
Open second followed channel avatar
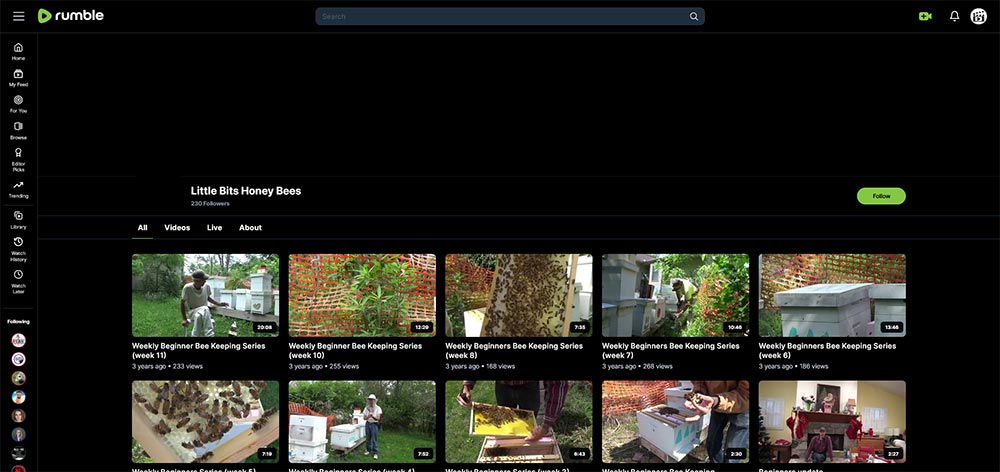click(x=18, y=359)
